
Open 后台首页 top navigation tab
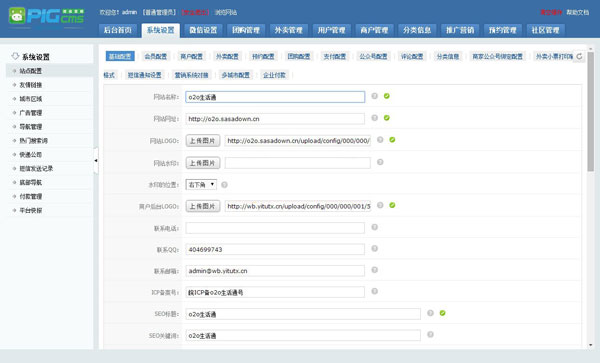pyautogui.click(x=118, y=30)
